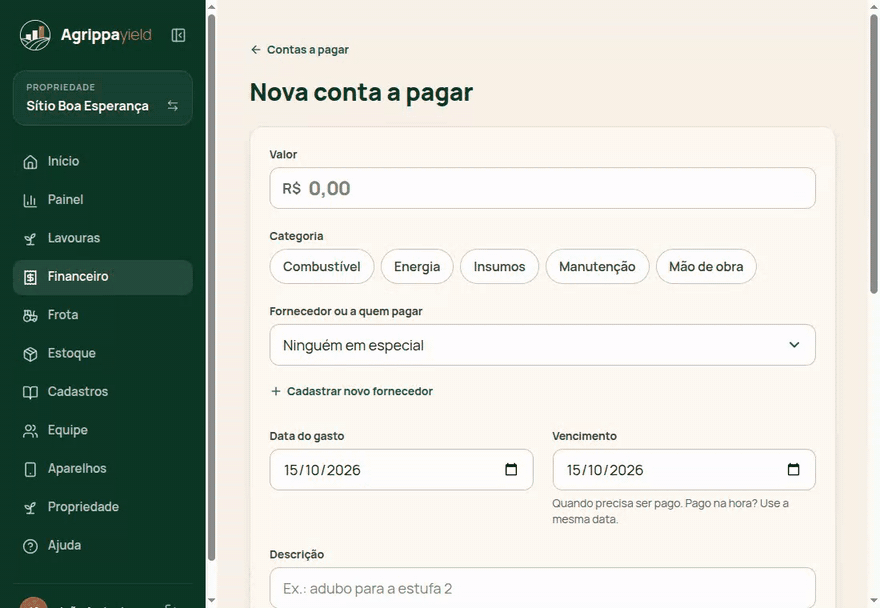Open Equipe from the sidebar
The image size is (880, 608).
pyautogui.click(x=103, y=430)
